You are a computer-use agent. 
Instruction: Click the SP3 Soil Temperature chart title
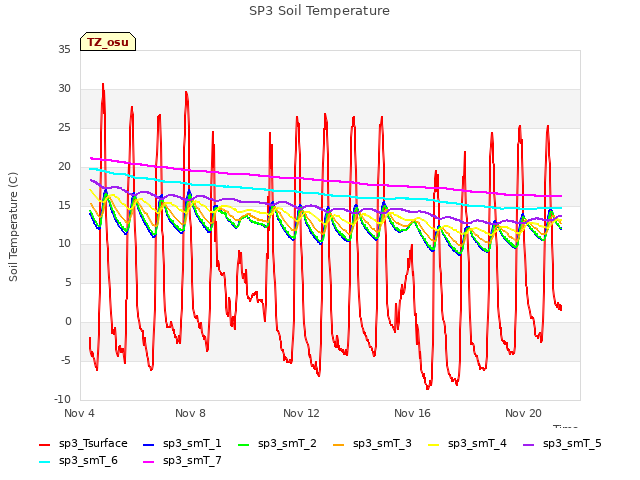pyautogui.click(x=319, y=11)
